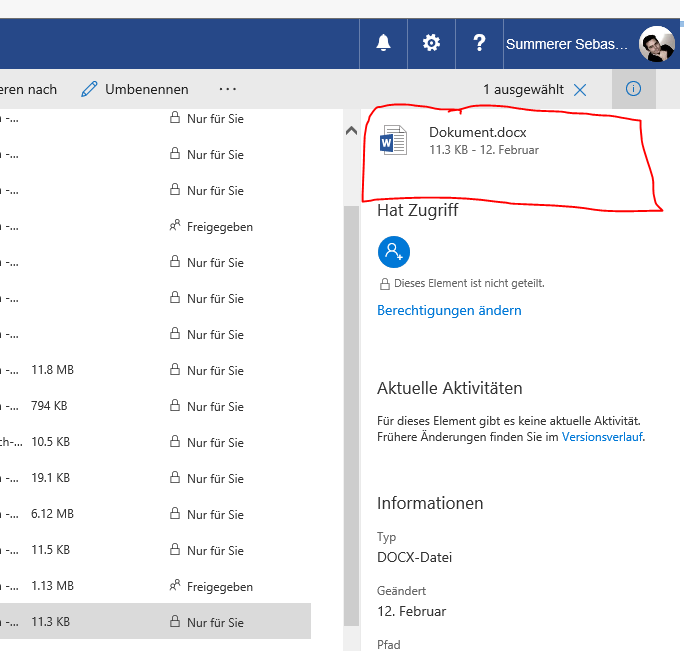
Task: Click the 'Aktuelle Aktivitäten' heading
Action: click(449, 388)
